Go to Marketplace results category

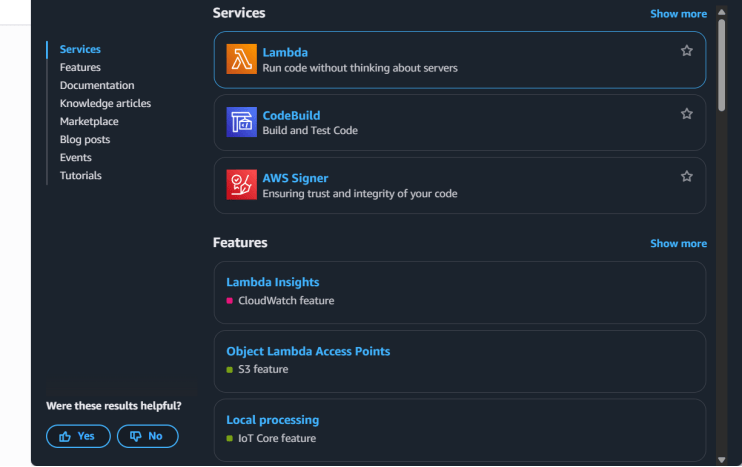pos(89,121)
